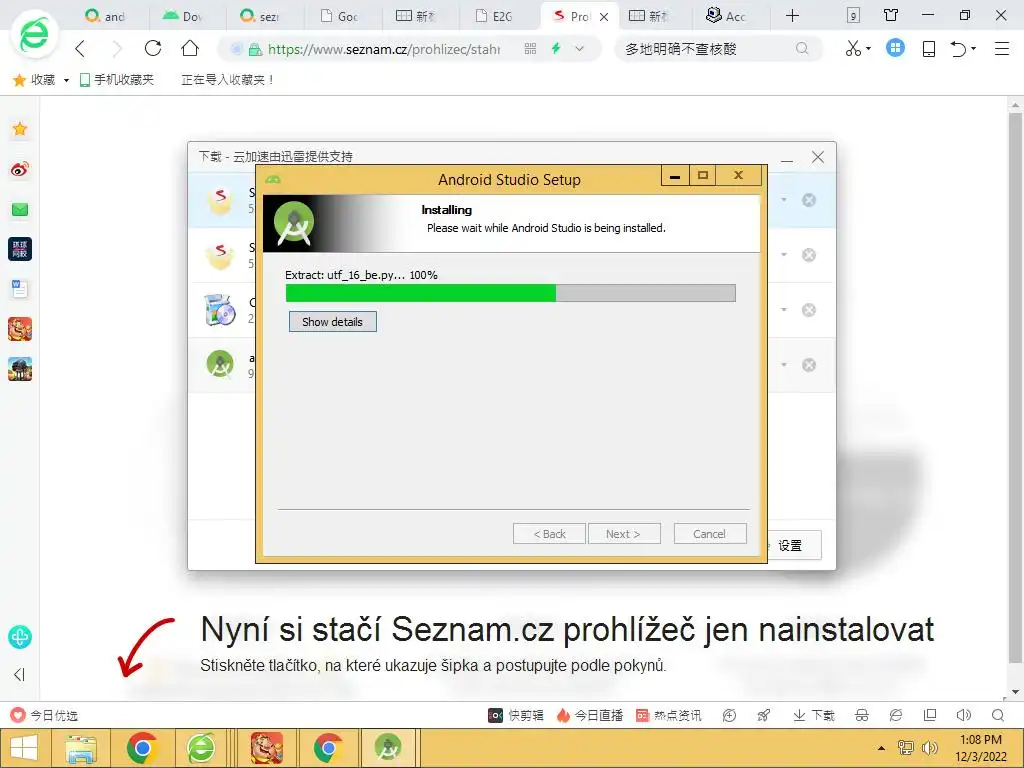Show hidden tray icons arrow
This screenshot has height=768, width=1024.
pos(881,748)
